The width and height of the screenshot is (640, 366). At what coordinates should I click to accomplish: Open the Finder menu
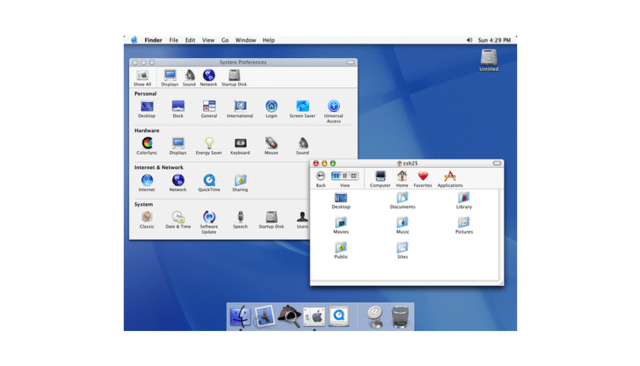[x=153, y=40]
